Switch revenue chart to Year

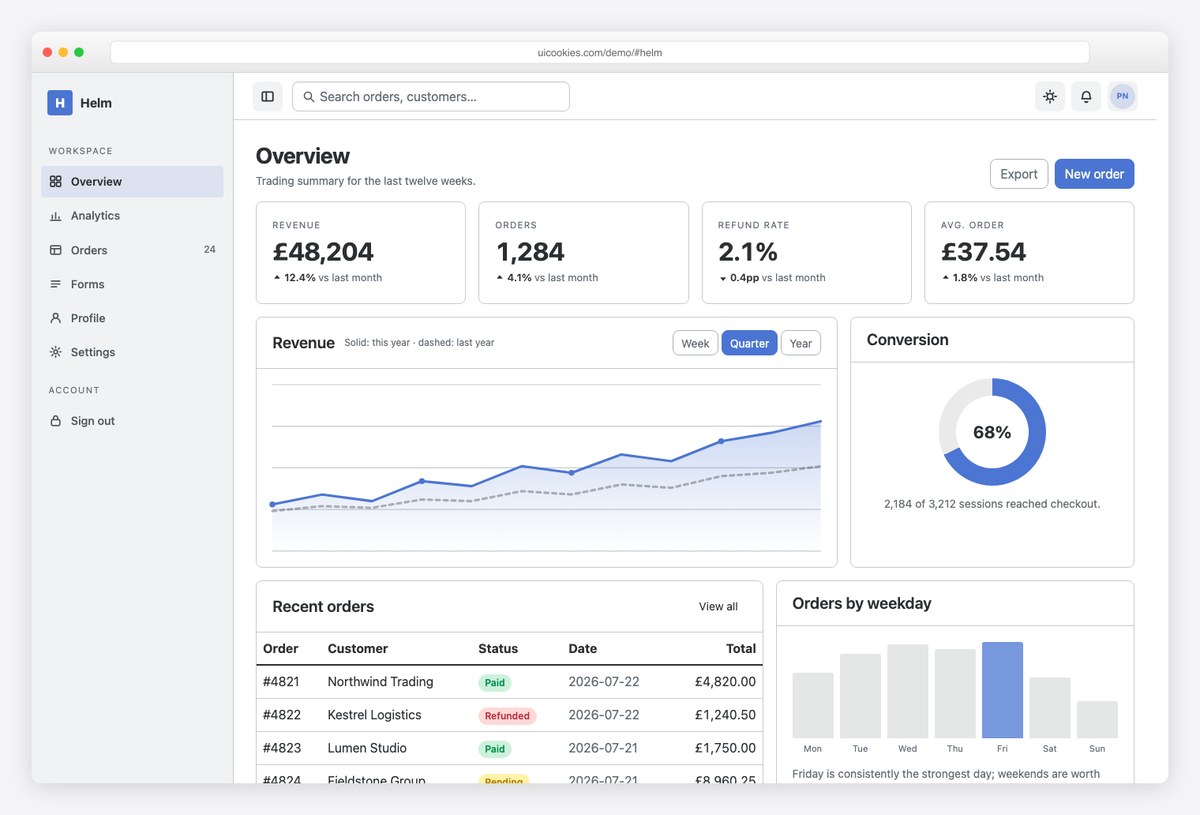tap(801, 343)
